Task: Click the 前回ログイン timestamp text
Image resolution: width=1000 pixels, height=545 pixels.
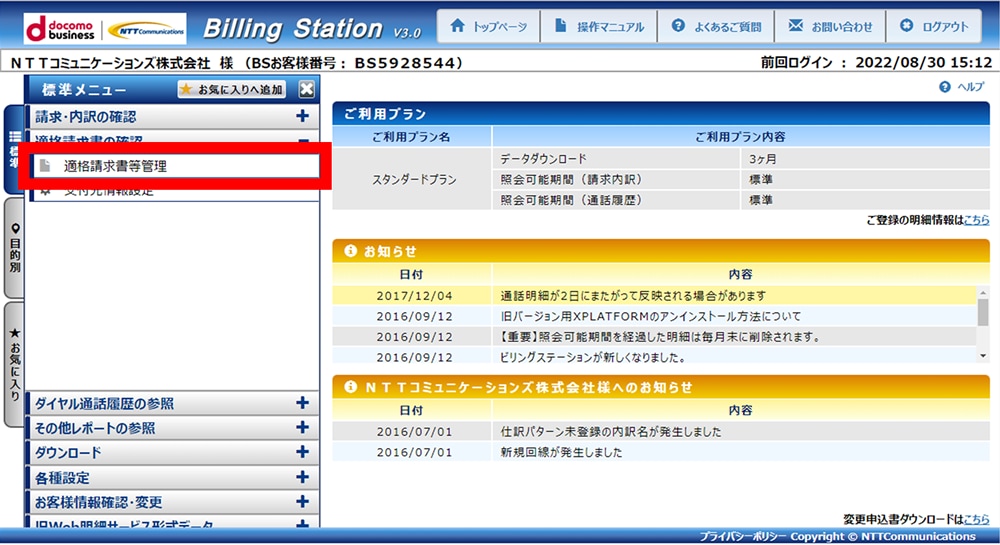Action: 876,62
